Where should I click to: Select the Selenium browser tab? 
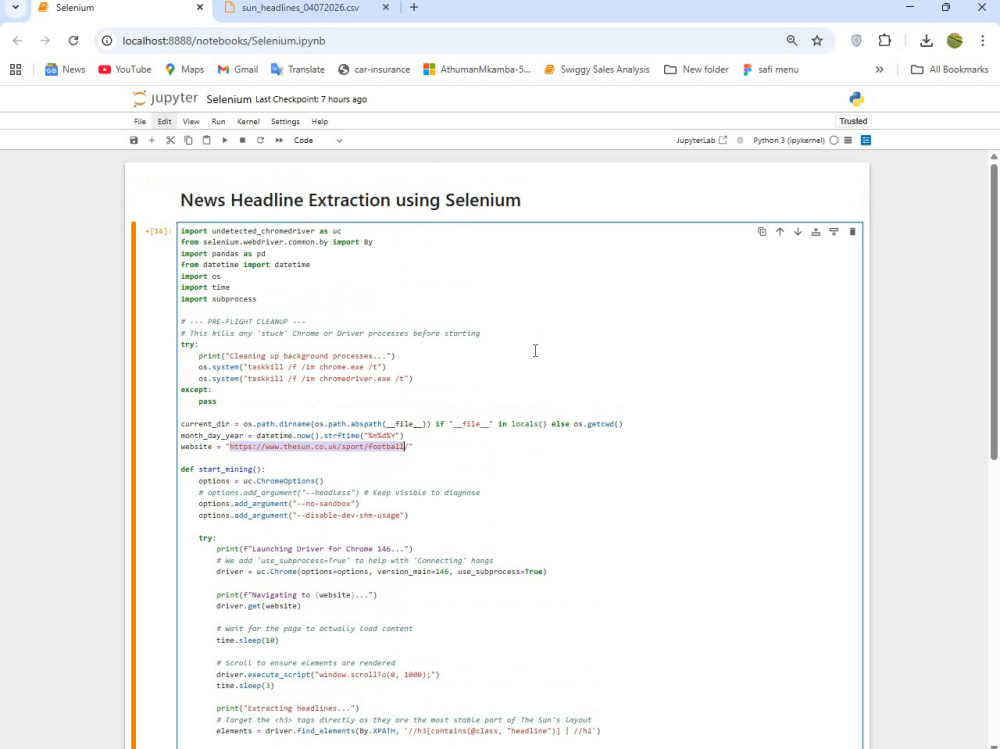115,8
